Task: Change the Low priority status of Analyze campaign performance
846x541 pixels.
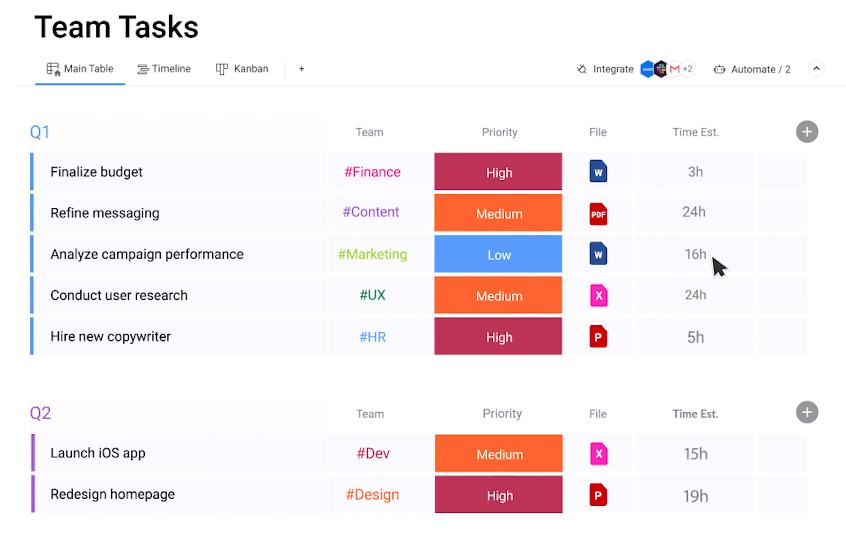Action: tap(498, 254)
